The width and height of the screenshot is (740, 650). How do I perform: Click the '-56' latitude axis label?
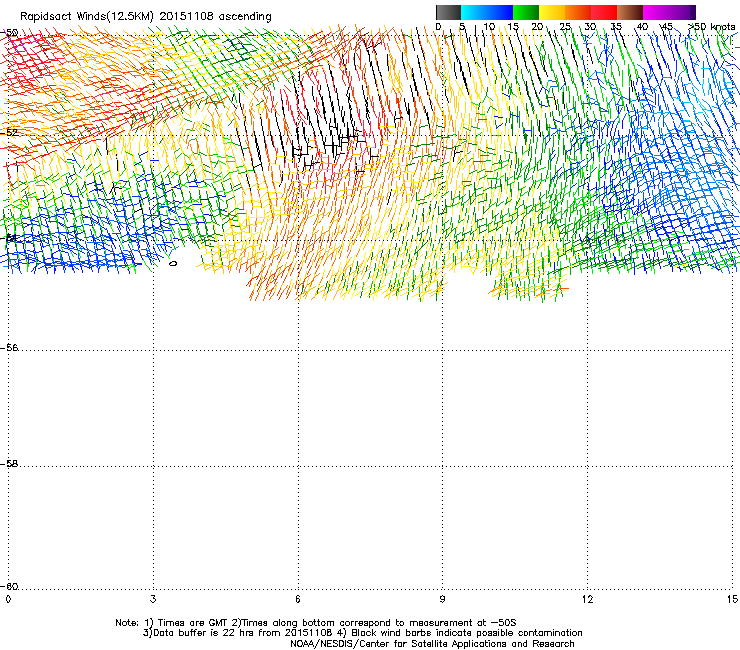tap(9, 348)
